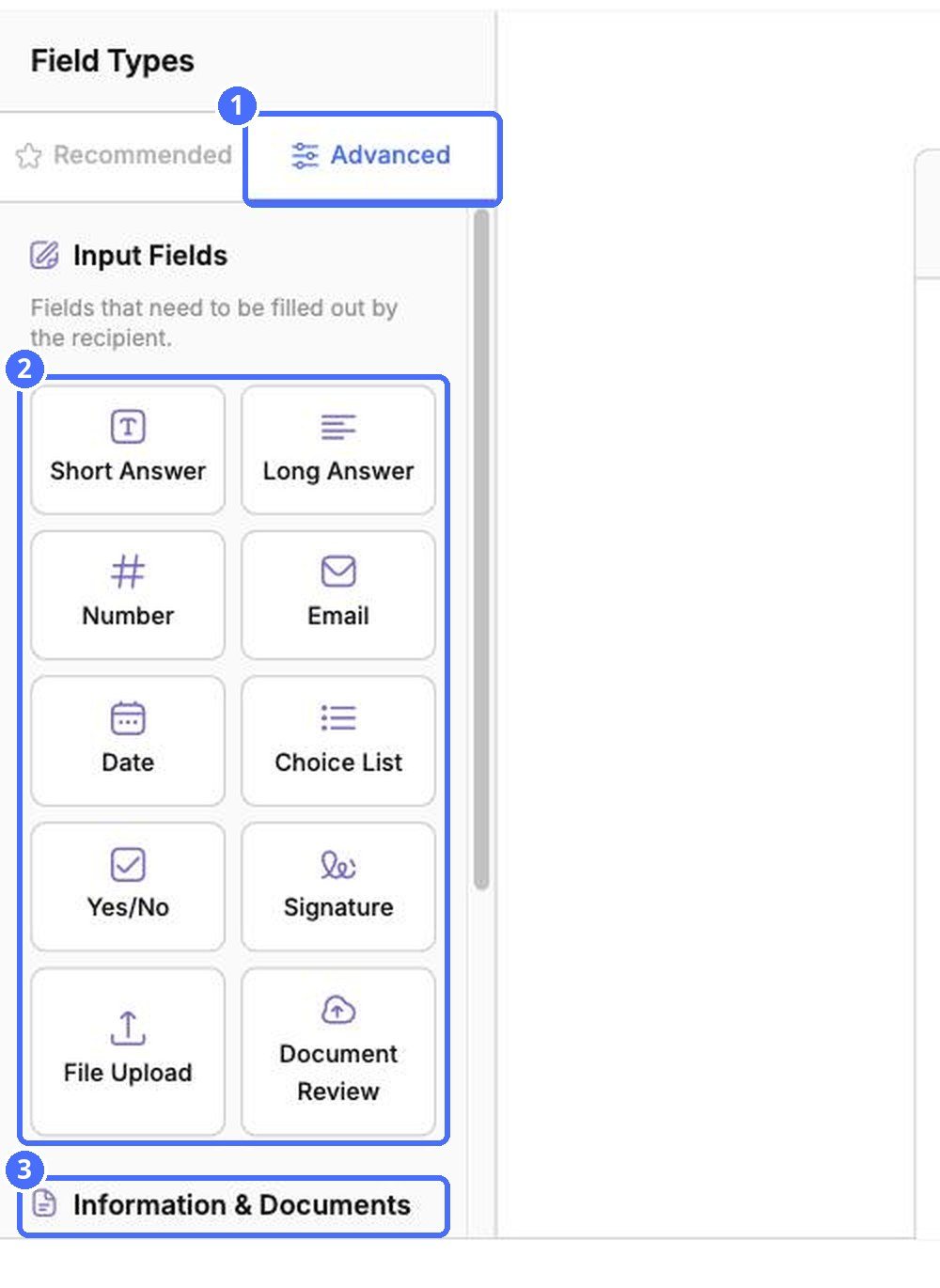
Task: Click the Date field label
Action: pyautogui.click(x=128, y=762)
